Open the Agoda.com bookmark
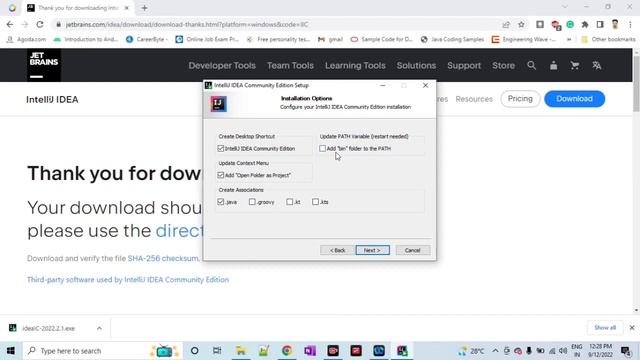Viewport: 640px width, 360px height. tap(27, 40)
